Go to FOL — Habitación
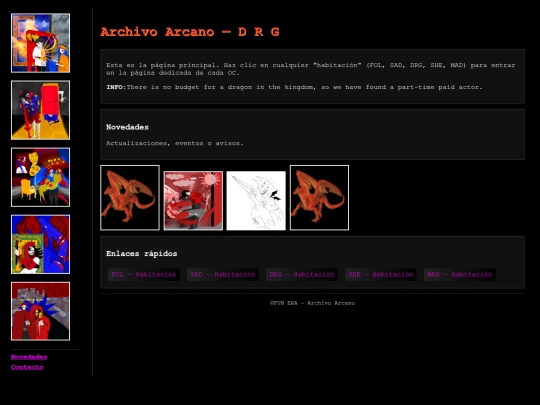The width and height of the screenshot is (540, 405). [x=144, y=274]
